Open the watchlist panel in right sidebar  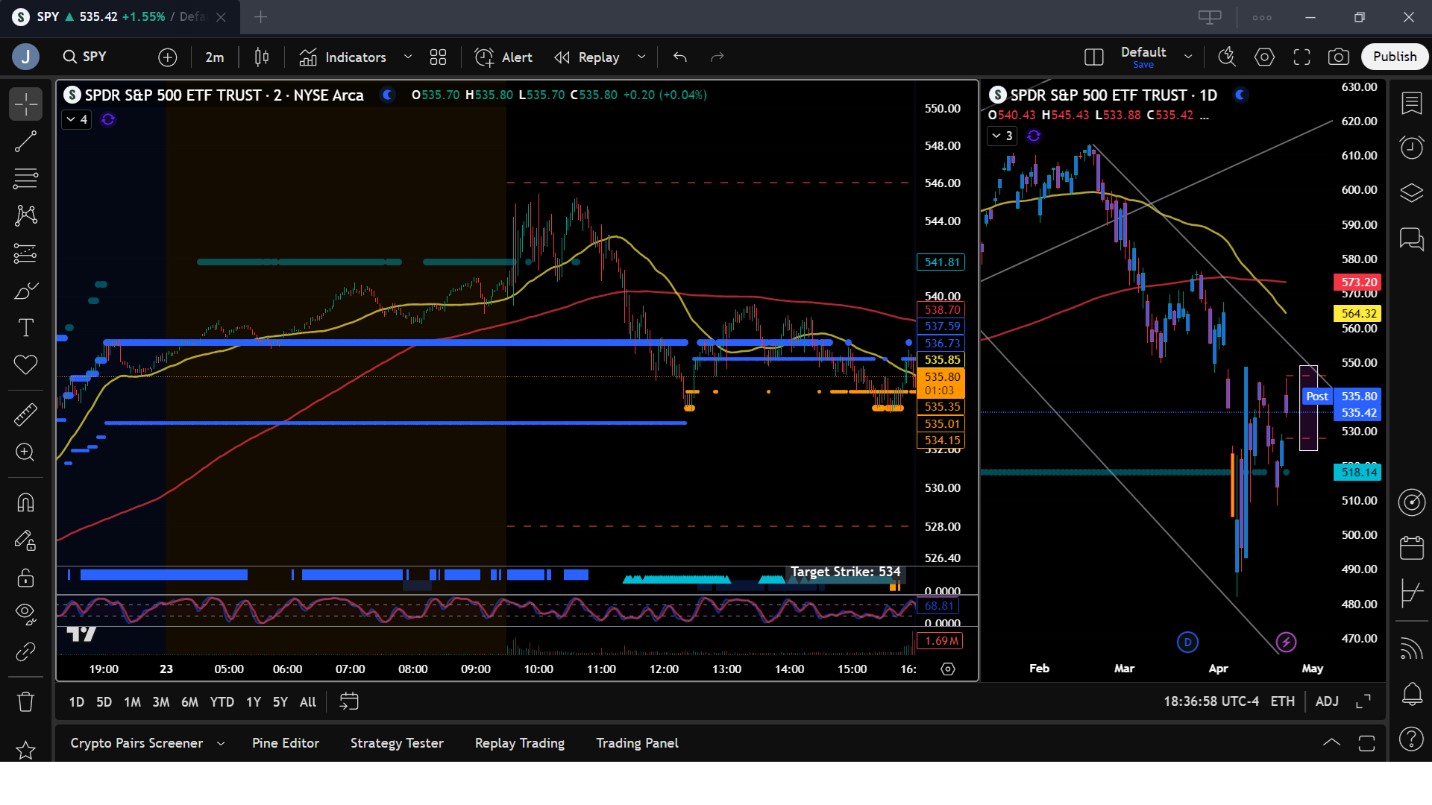coord(1411,103)
